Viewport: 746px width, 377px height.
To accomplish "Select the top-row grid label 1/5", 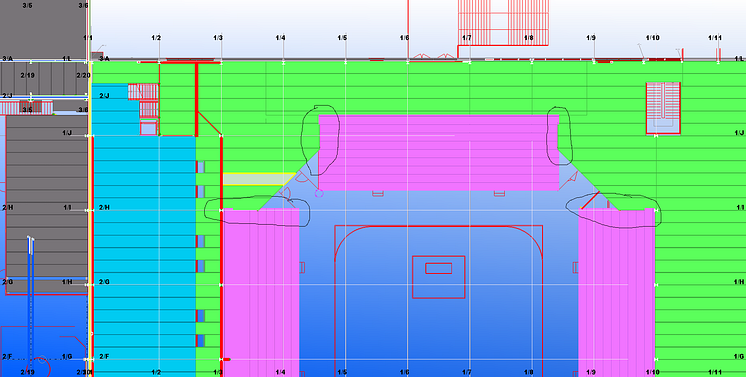I will coord(343,38).
